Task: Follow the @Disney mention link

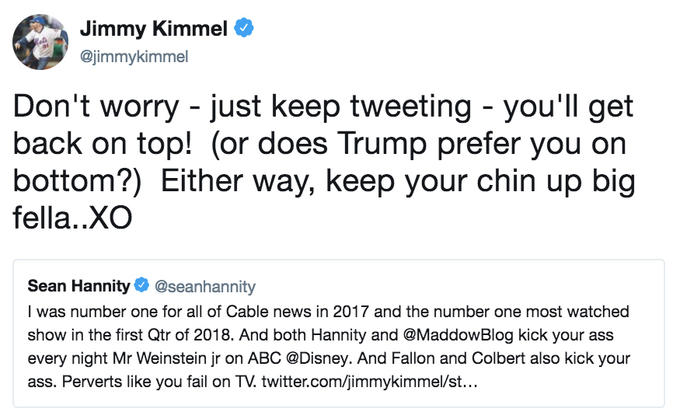Action: pos(317,358)
